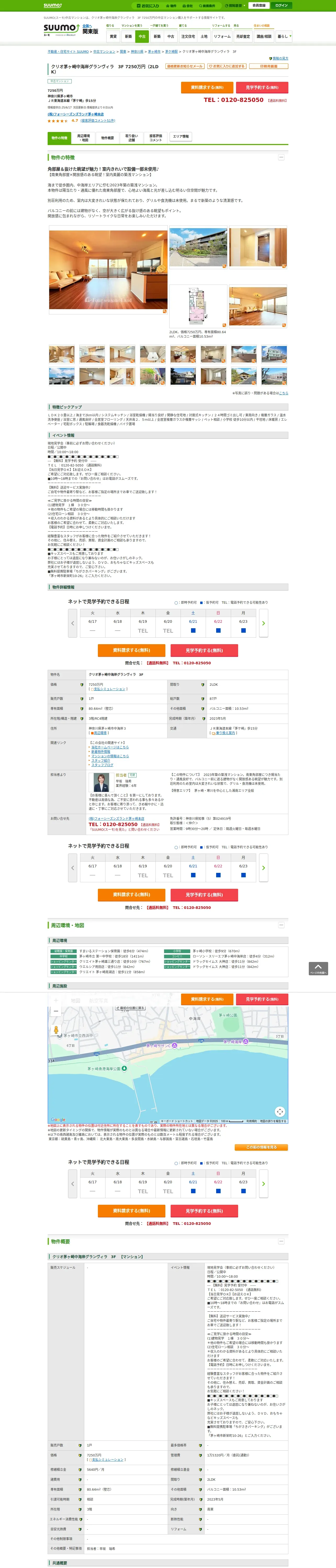Follow the 中古マンション breadcrumb link
This screenshot has height=1568, width=336.
point(104,52)
